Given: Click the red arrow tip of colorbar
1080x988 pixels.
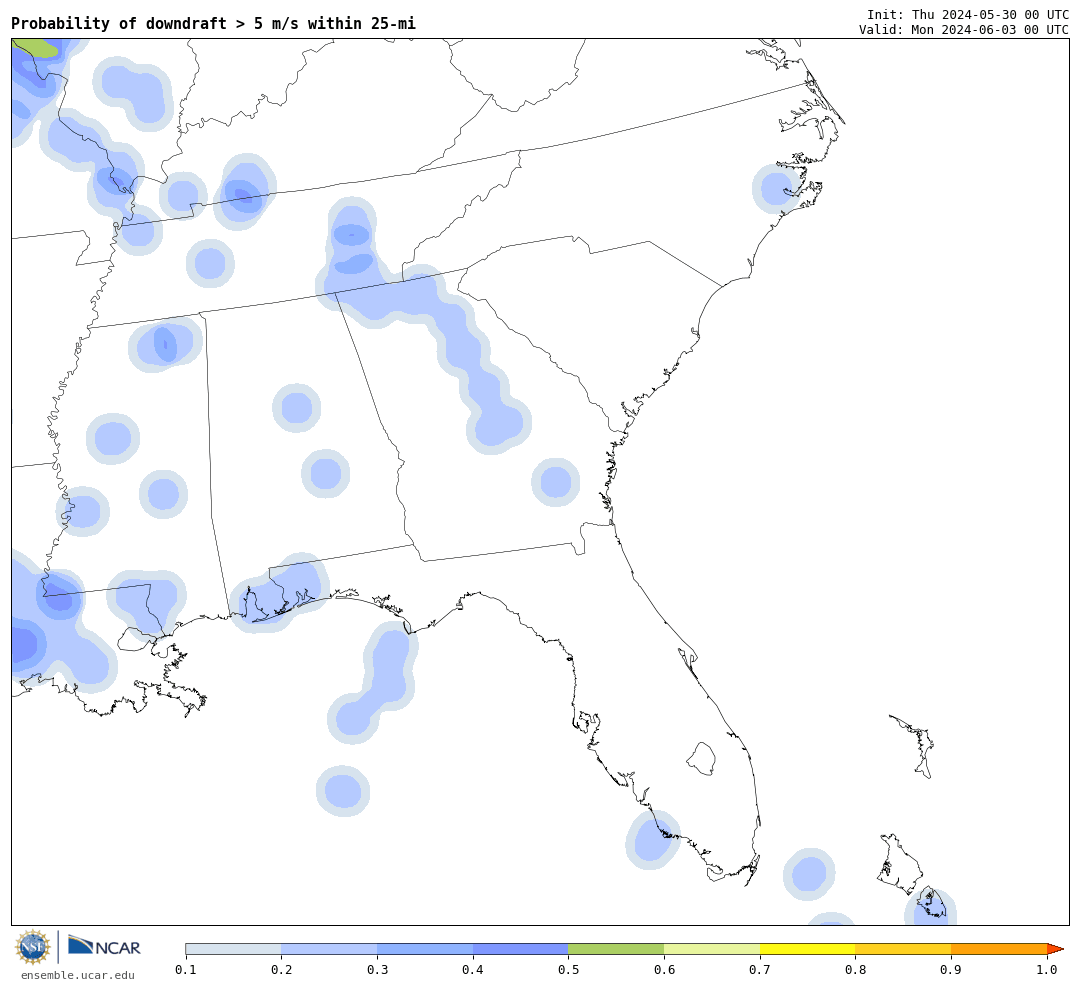Looking at the screenshot, I should coord(1055,949).
